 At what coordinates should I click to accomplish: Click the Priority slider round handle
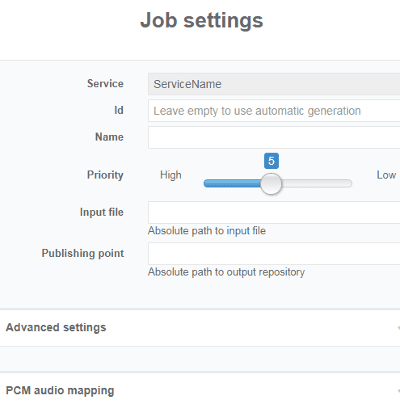(x=271, y=184)
